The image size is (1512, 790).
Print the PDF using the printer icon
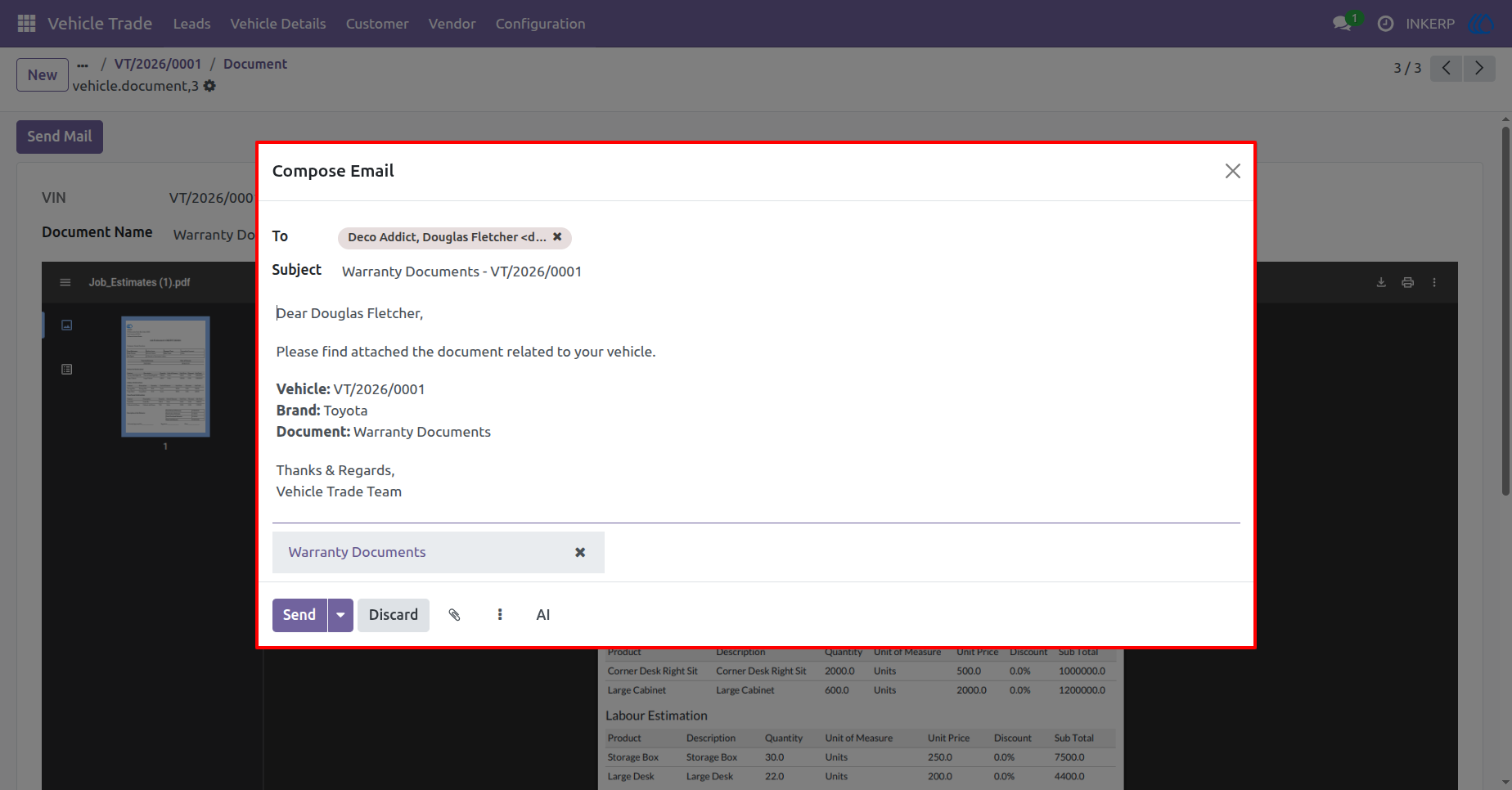tap(1407, 282)
